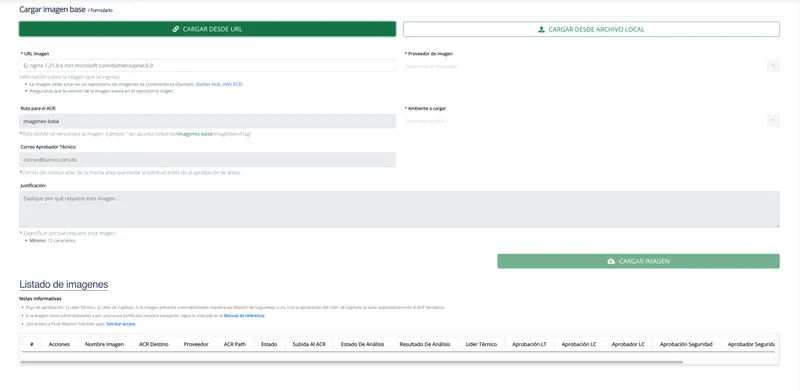Click the Proveedor column header

pos(196,345)
